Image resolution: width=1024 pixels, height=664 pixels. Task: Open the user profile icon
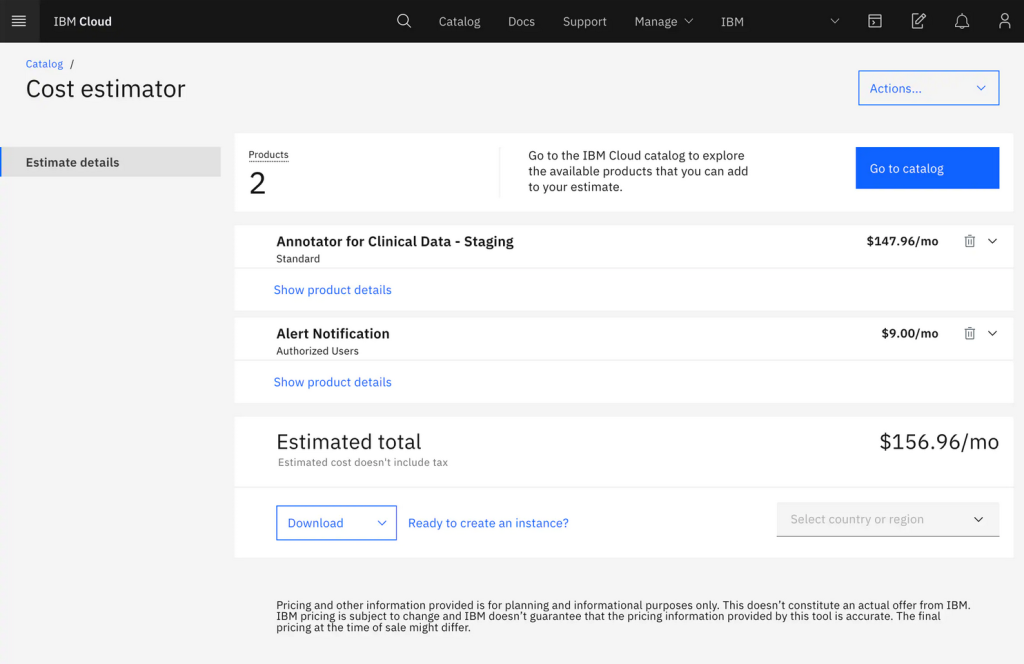point(1004,22)
